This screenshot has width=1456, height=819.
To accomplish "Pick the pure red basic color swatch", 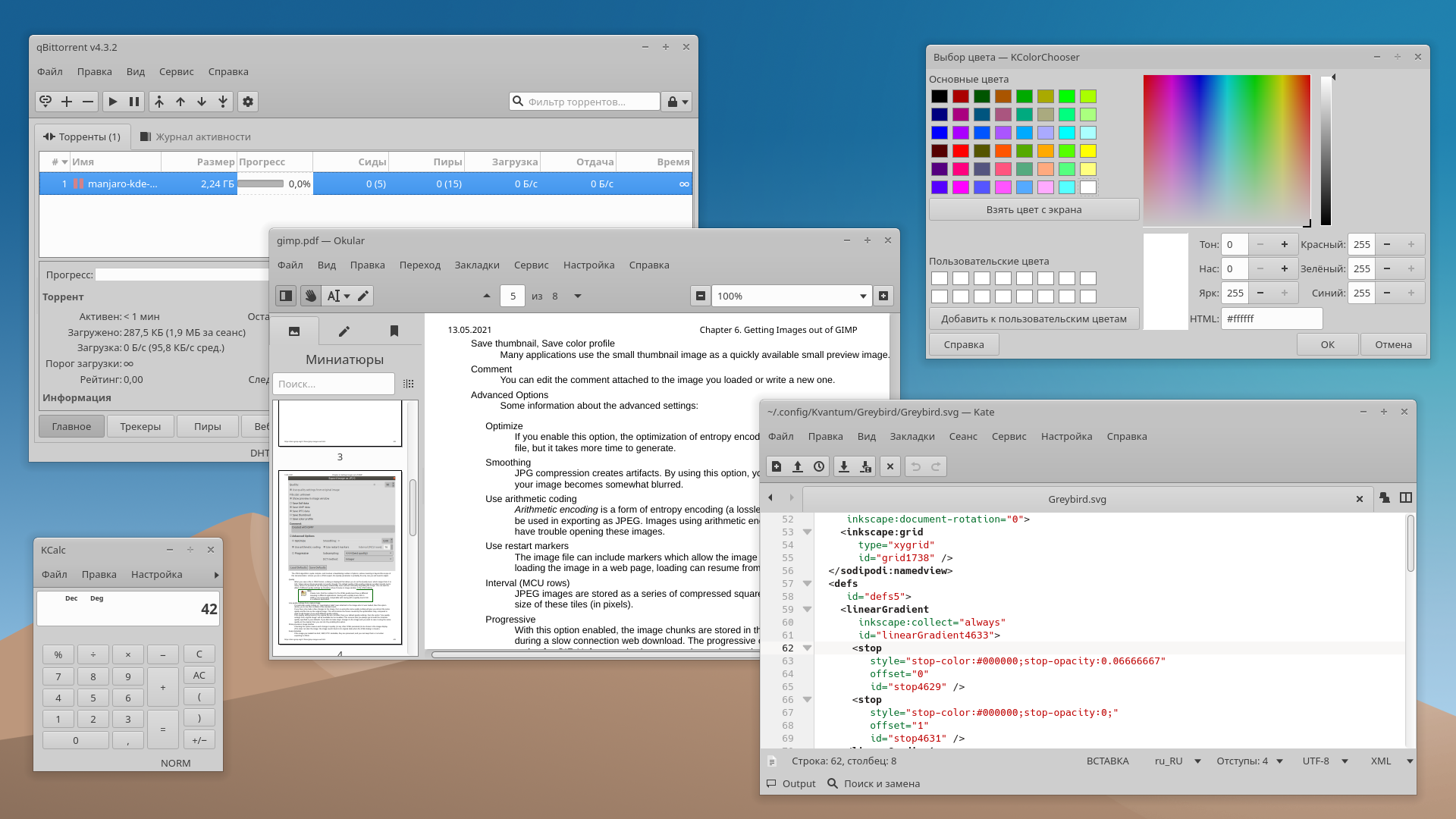I will [x=961, y=151].
